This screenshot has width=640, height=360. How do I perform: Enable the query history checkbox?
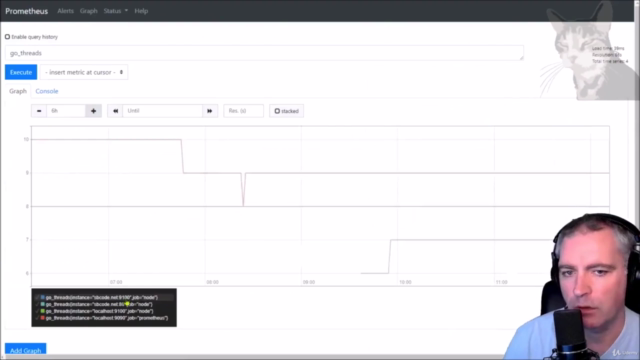7,37
